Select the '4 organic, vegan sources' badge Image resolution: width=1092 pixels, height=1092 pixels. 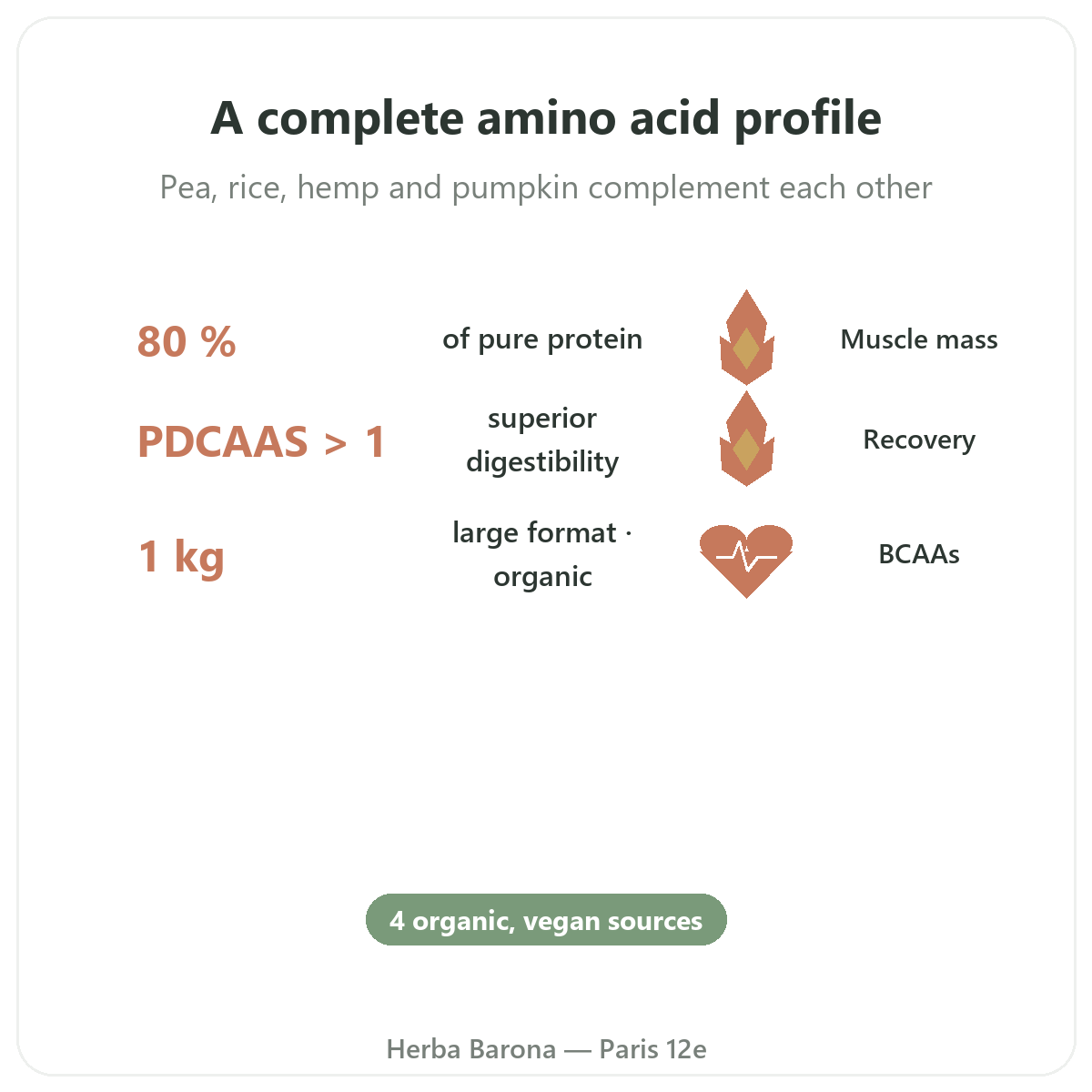546,920
